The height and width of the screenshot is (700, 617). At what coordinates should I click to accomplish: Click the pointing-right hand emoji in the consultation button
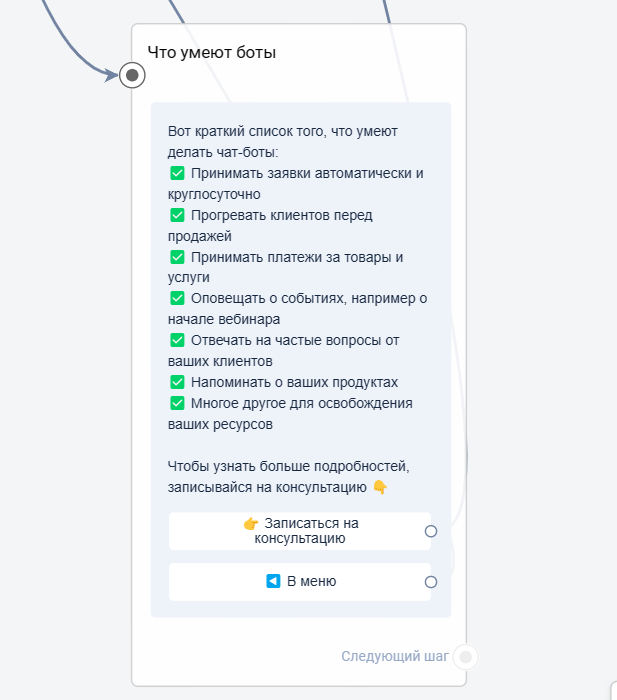(x=251, y=523)
